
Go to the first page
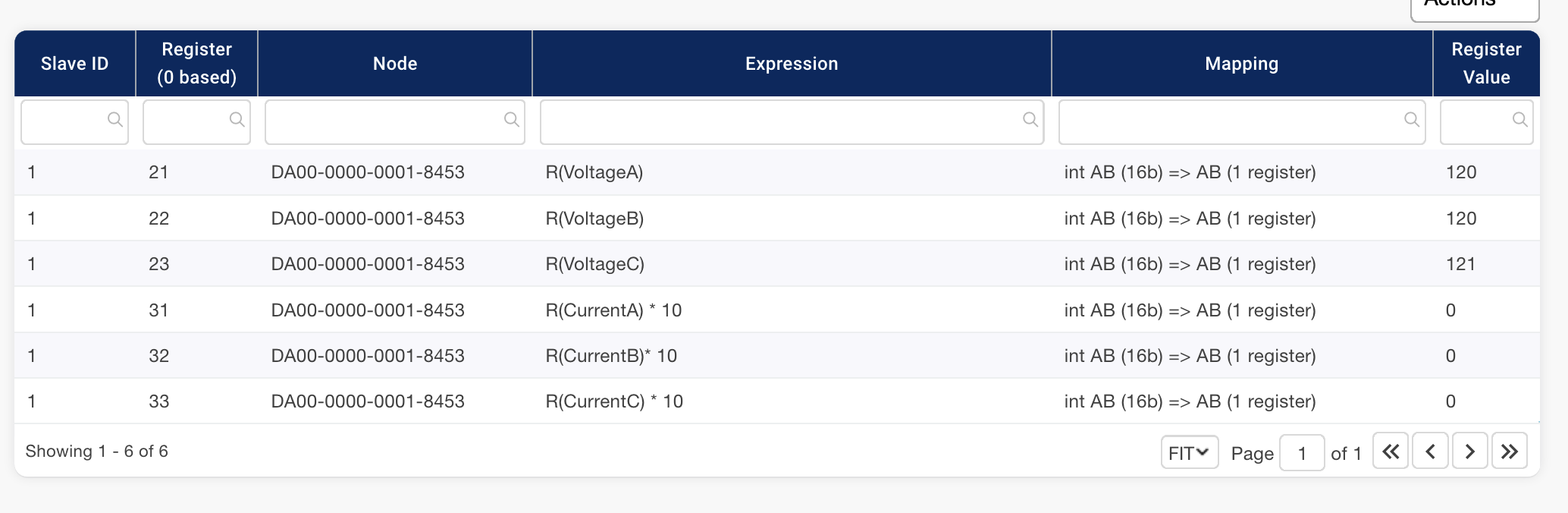click(1390, 452)
